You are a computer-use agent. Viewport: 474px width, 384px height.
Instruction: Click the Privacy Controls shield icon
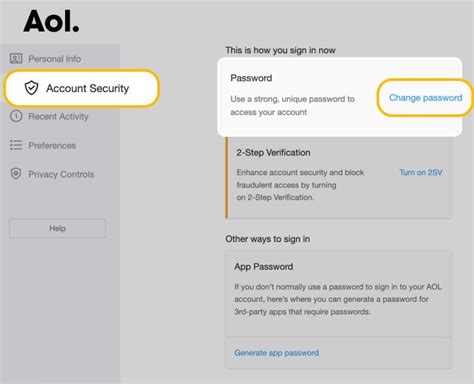coord(16,174)
